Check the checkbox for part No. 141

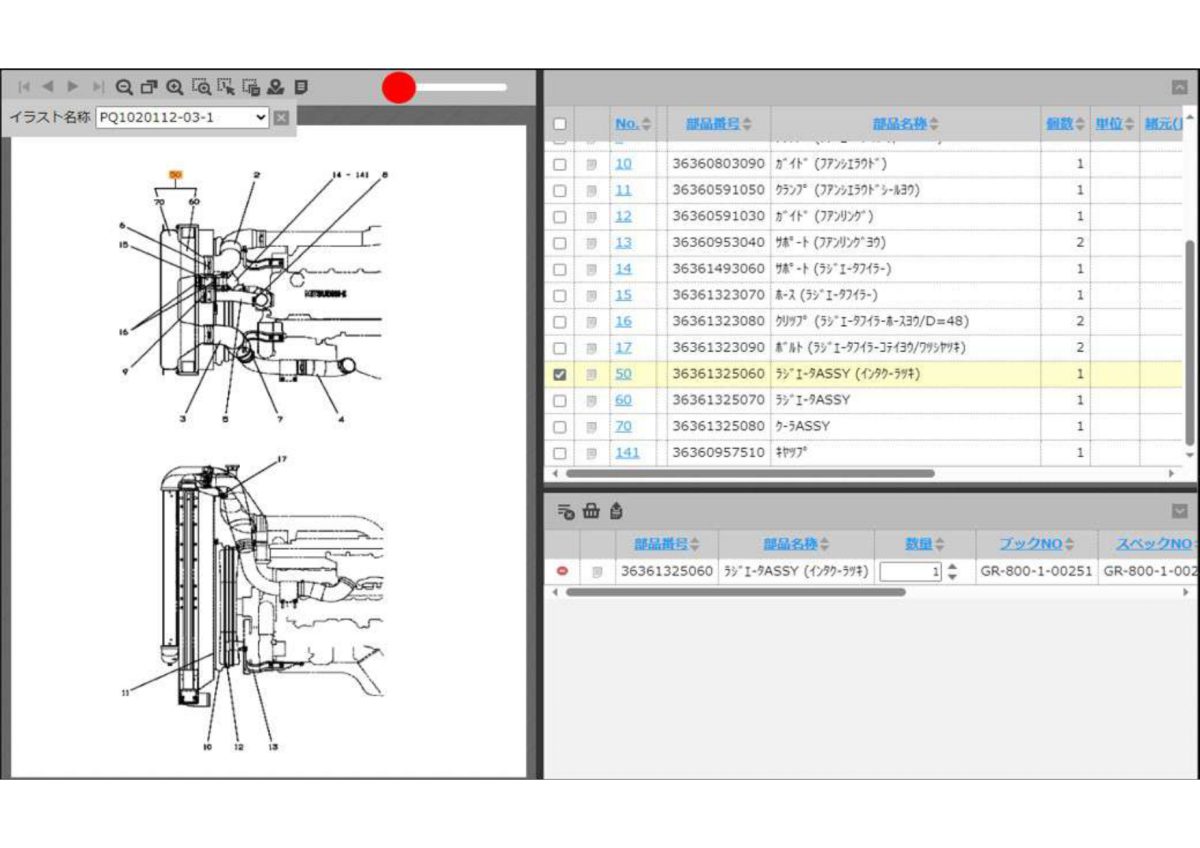tap(560, 453)
